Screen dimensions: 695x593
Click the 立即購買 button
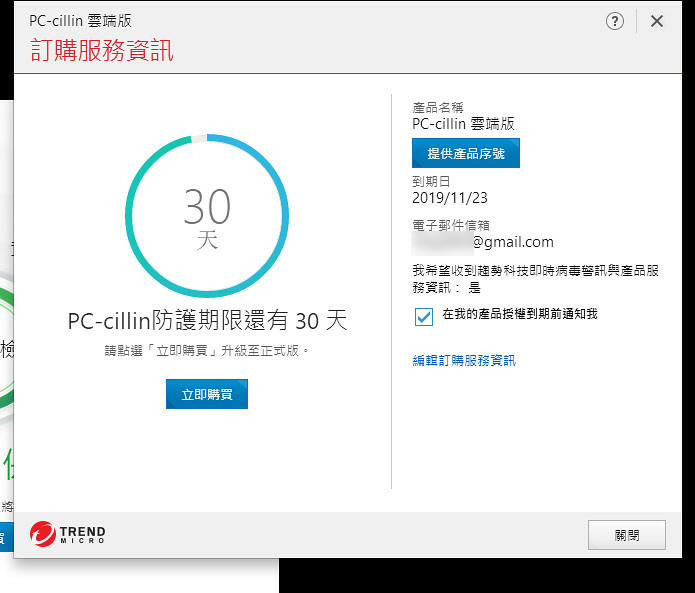[207, 394]
